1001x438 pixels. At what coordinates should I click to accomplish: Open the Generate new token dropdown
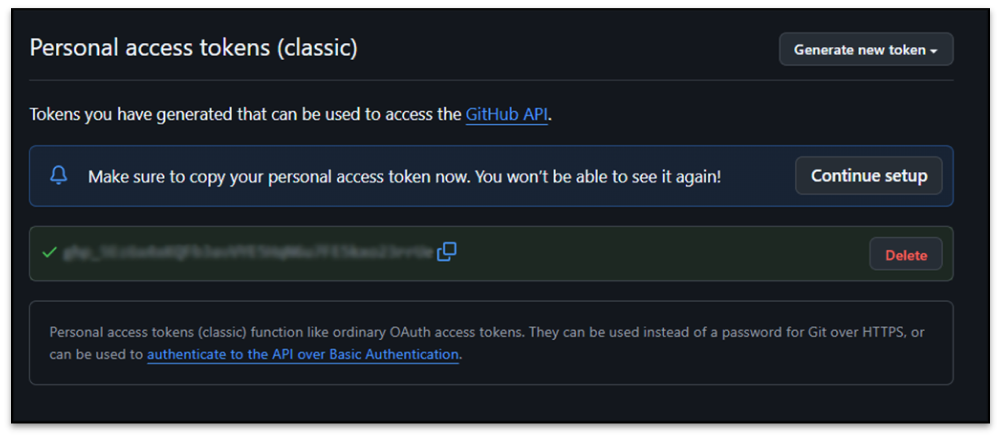[x=865, y=49]
